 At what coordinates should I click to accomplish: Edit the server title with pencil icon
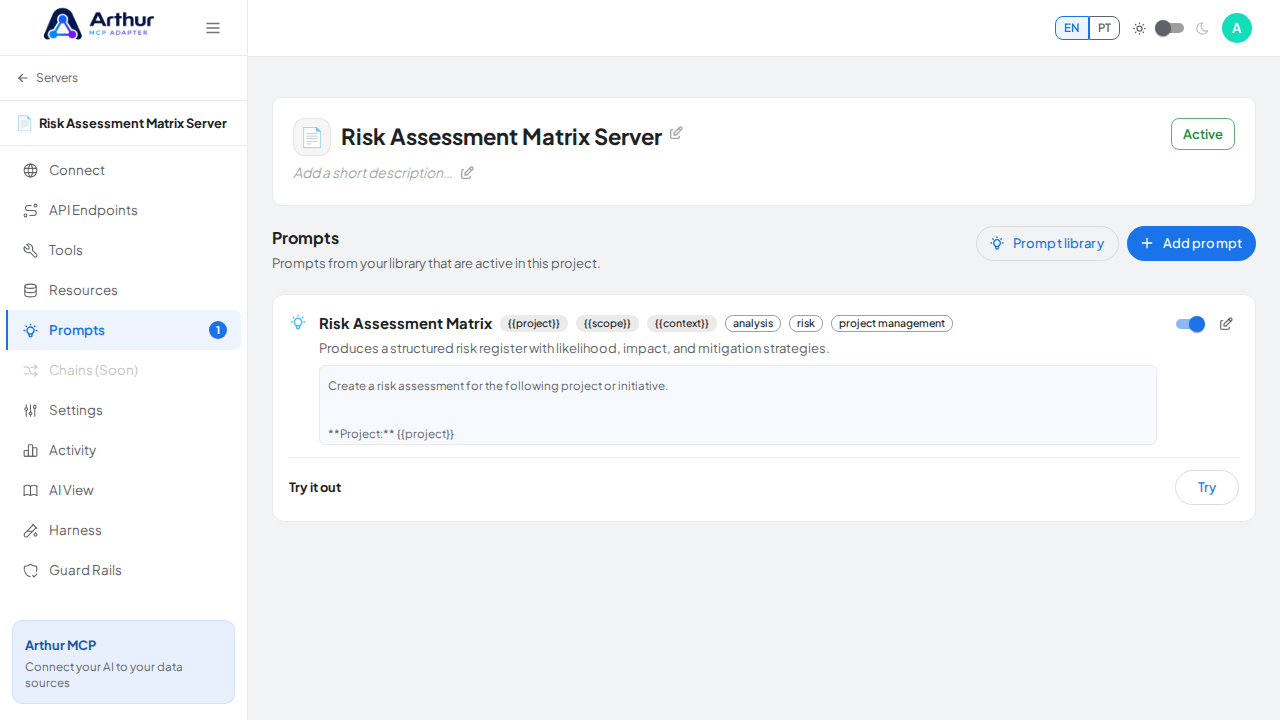click(x=676, y=133)
